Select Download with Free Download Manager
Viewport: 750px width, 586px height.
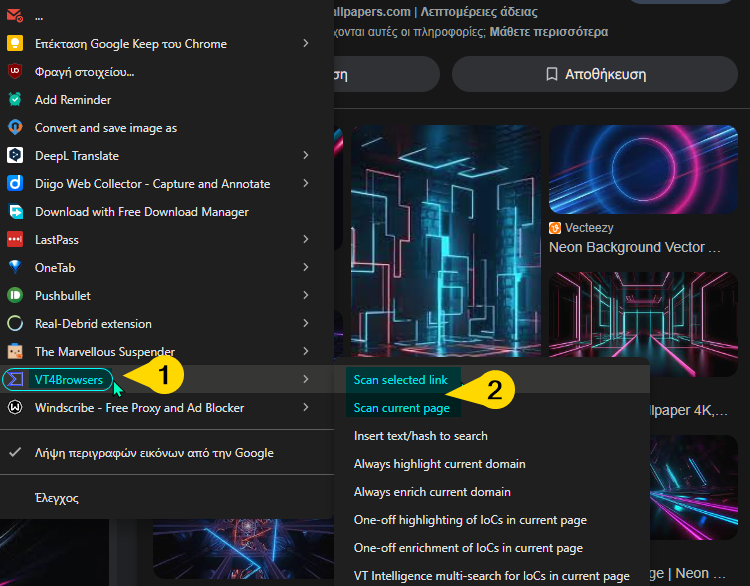(167, 211)
